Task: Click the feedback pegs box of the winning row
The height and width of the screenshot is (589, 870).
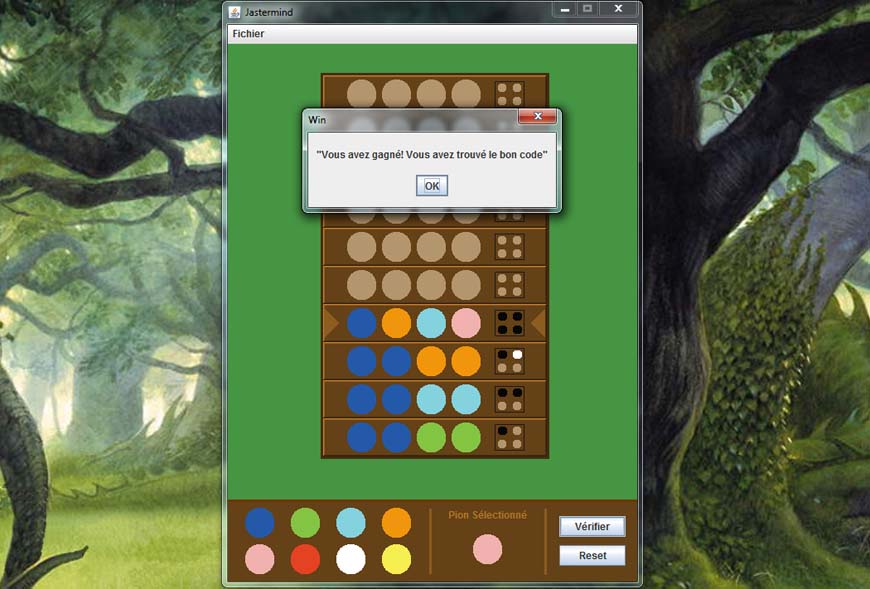Action: coord(509,323)
